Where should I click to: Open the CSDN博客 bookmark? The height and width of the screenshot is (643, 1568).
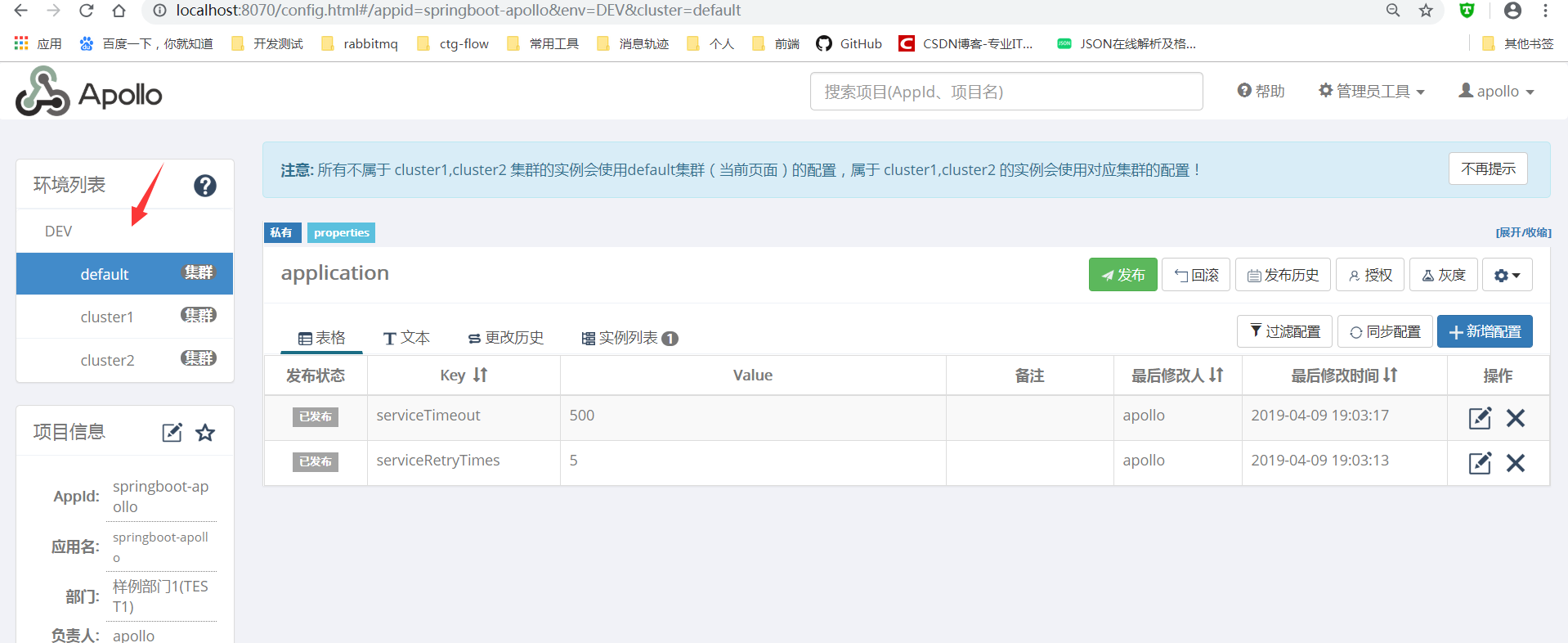[965, 43]
